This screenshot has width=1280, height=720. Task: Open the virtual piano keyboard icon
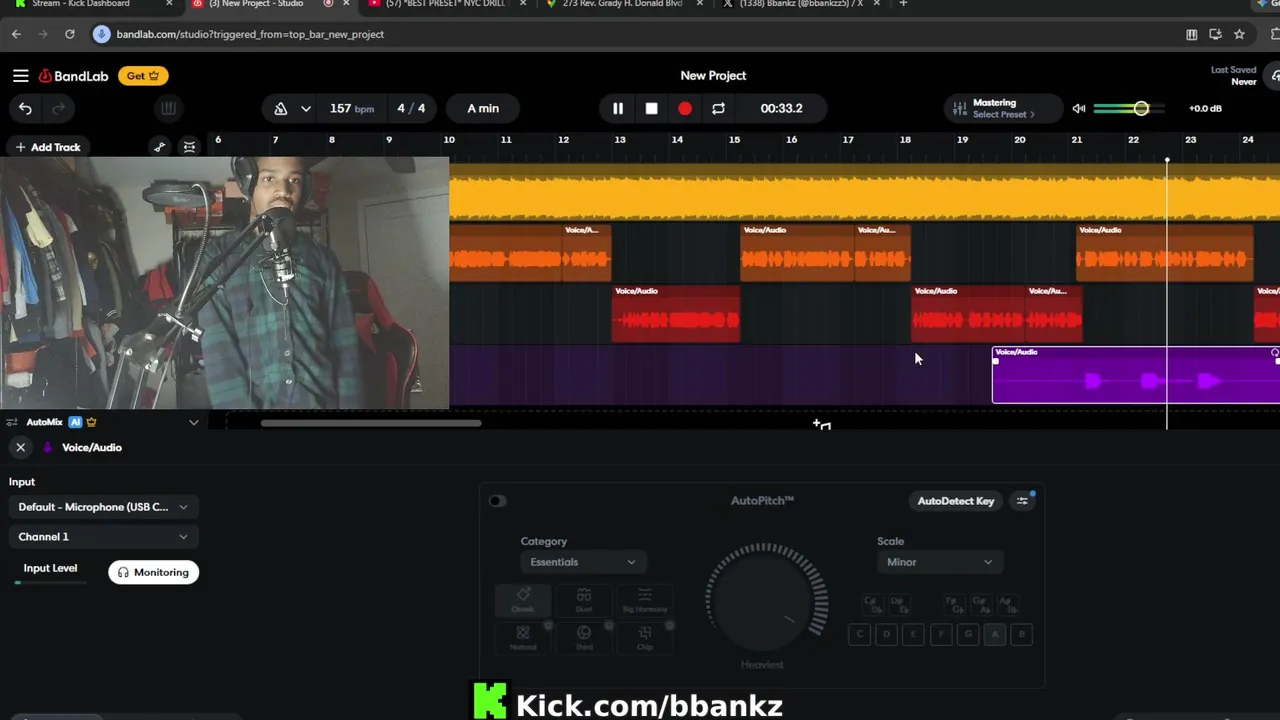(x=168, y=108)
